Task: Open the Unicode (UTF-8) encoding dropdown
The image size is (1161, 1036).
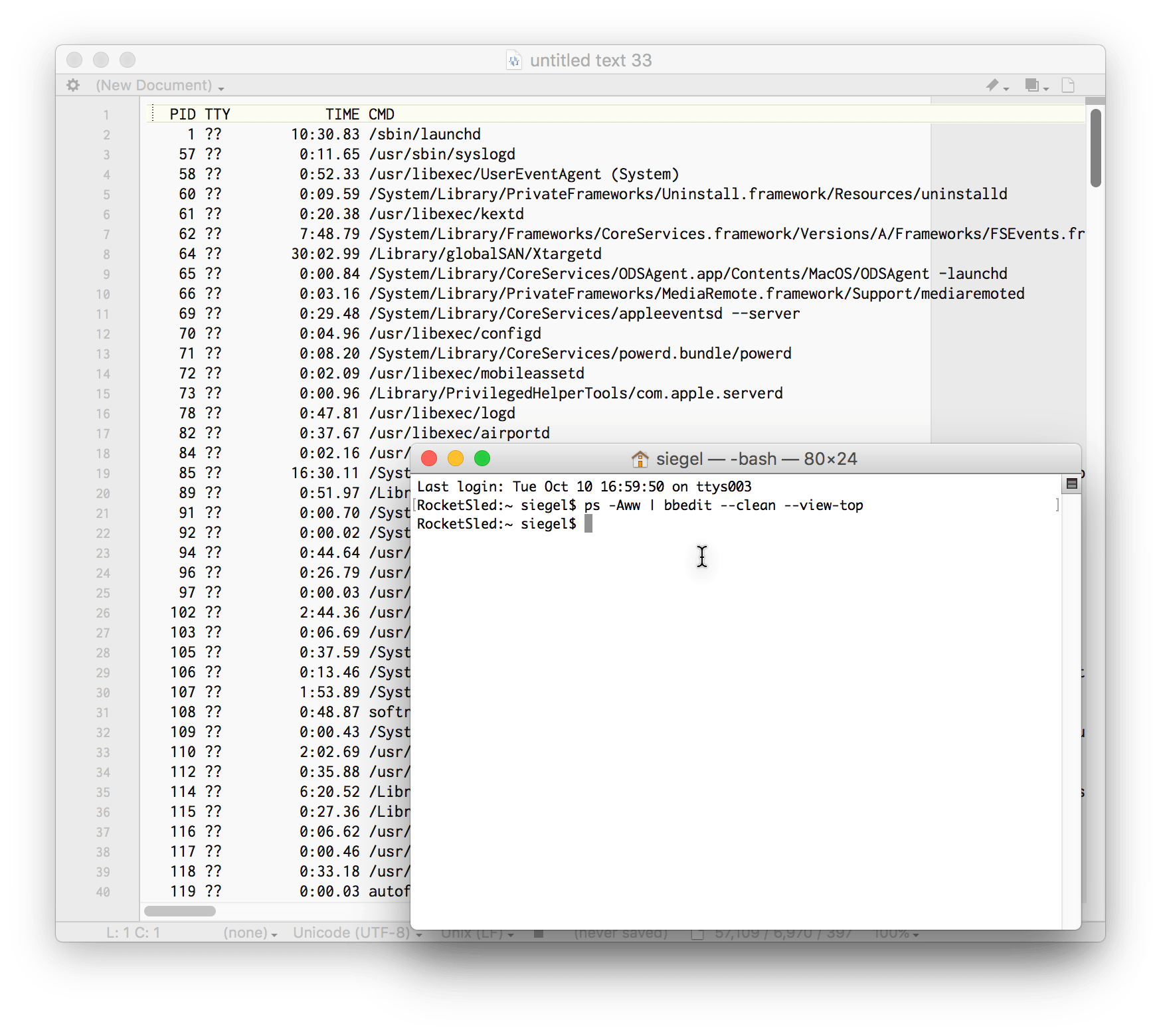Action: tap(357, 933)
